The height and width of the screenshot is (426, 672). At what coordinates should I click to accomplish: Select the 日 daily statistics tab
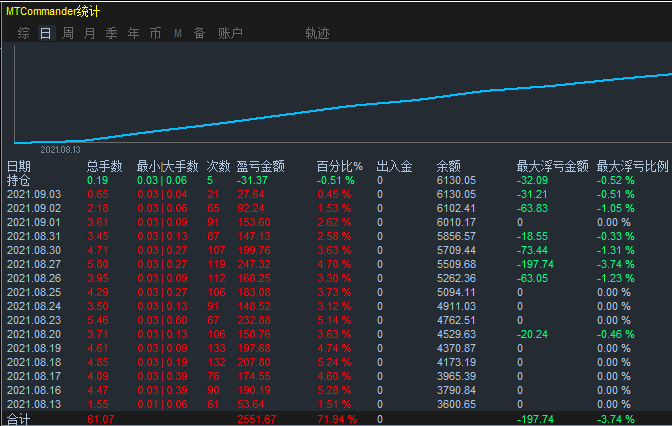point(46,33)
